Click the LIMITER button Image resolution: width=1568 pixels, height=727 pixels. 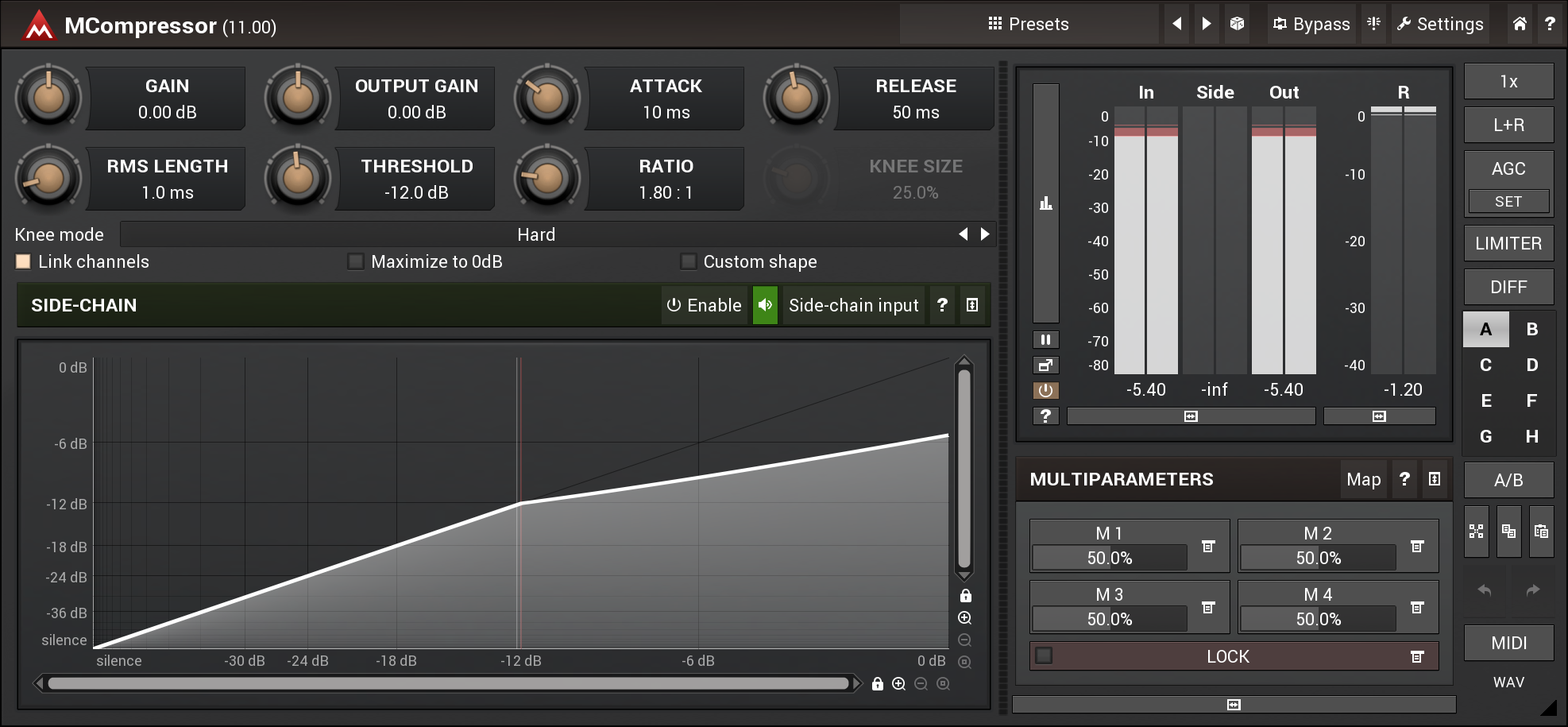[x=1508, y=243]
